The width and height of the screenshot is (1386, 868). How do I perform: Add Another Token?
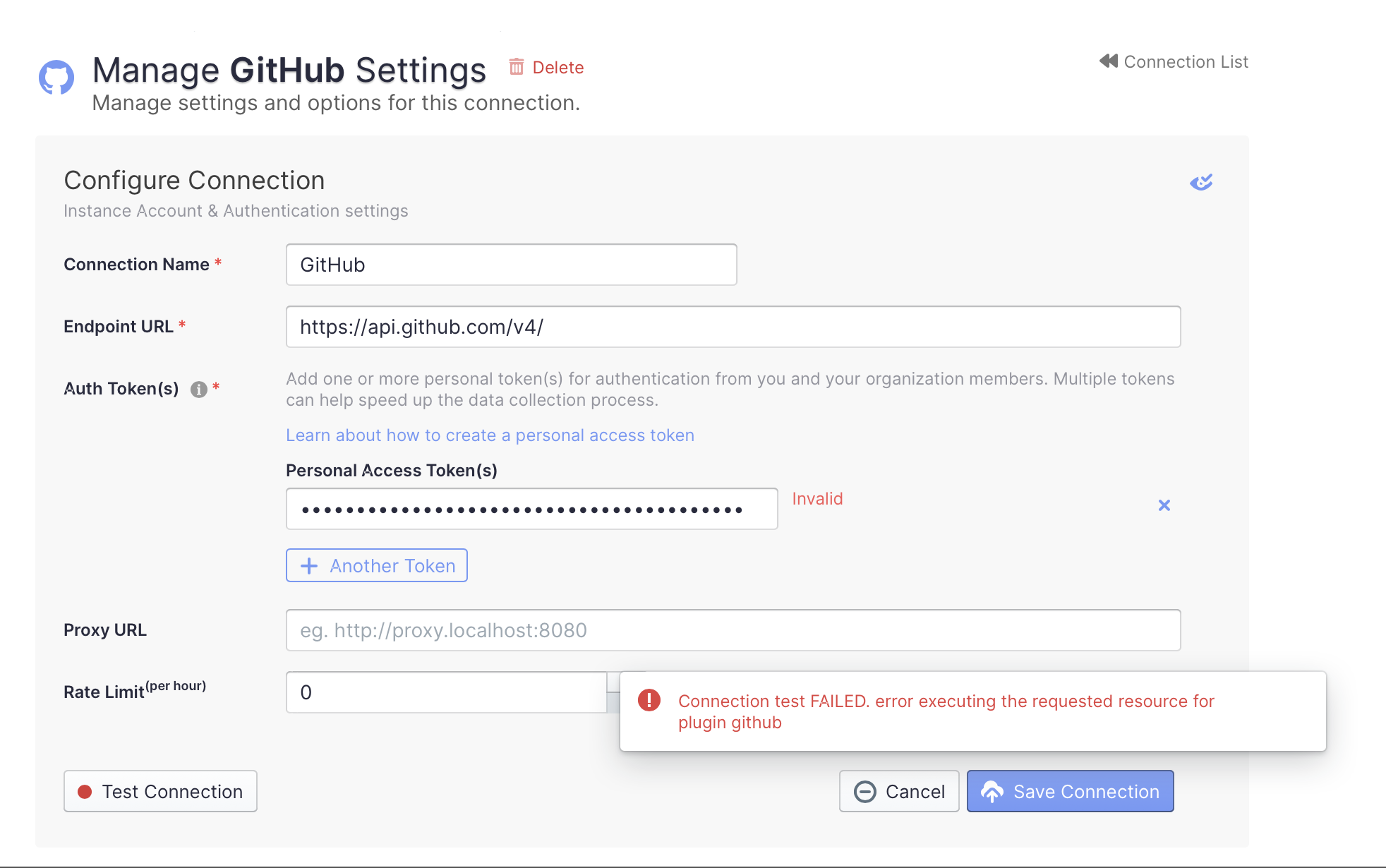pos(377,565)
